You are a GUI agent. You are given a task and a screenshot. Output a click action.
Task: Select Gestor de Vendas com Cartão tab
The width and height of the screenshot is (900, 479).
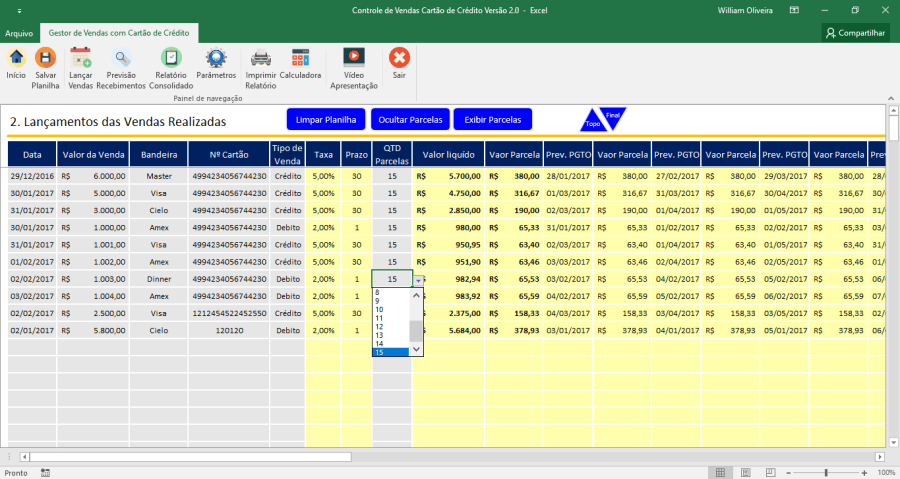point(119,33)
